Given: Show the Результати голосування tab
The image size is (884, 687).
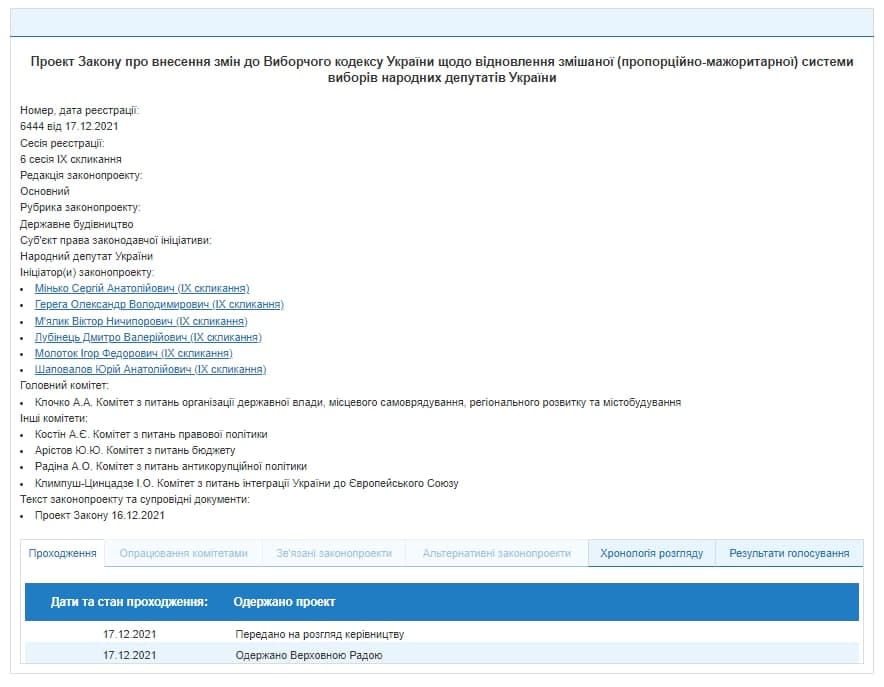Looking at the screenshot, I should (789, 553).
